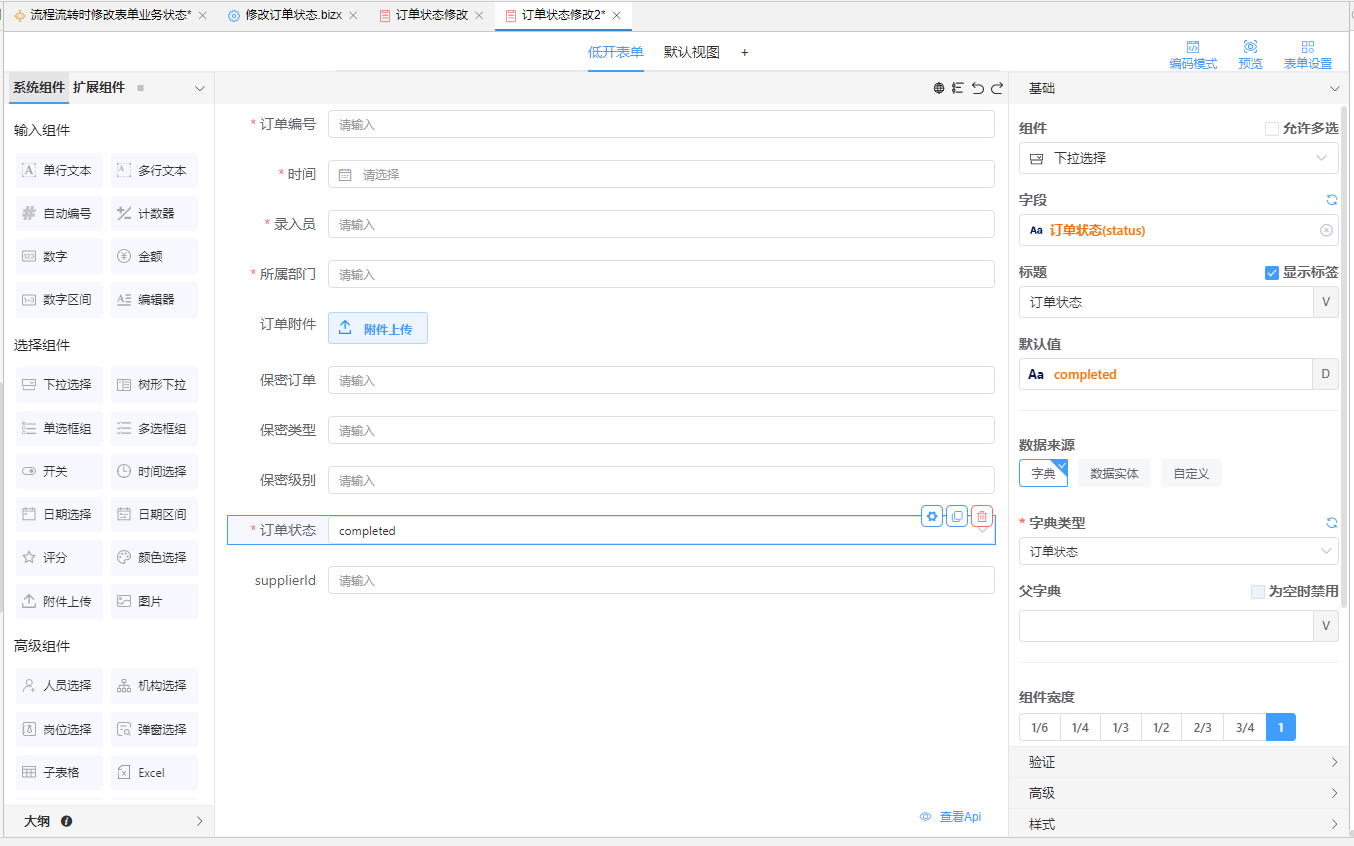
Task: Open the 组件 type dropdown 下拉选择
Action: (x=1178, y=158)
